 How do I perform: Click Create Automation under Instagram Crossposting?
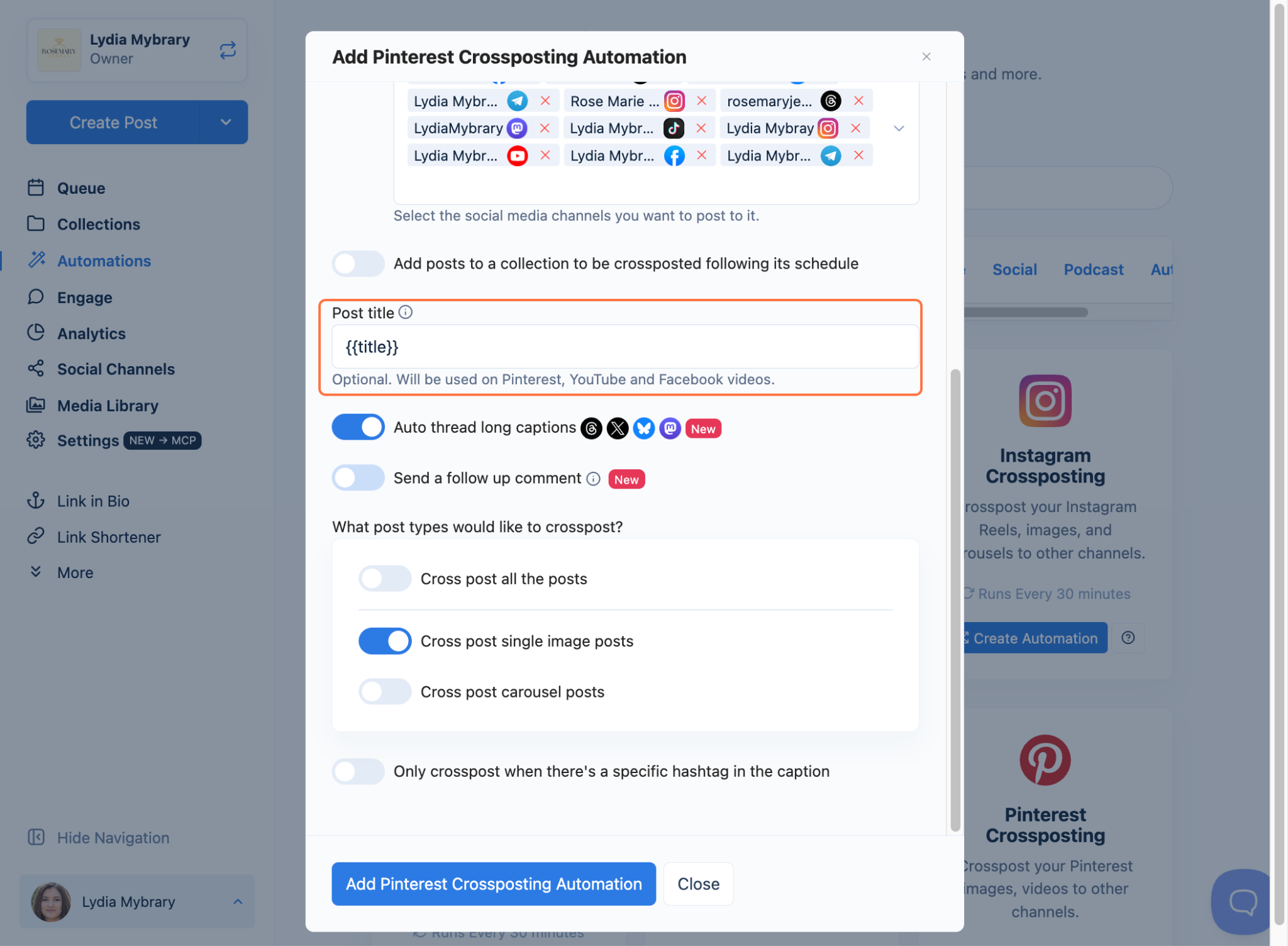click(1035, 638)
